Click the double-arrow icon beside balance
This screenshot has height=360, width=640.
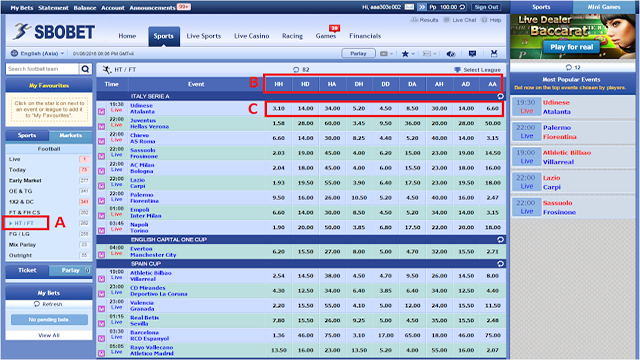(x=422, y=7)
